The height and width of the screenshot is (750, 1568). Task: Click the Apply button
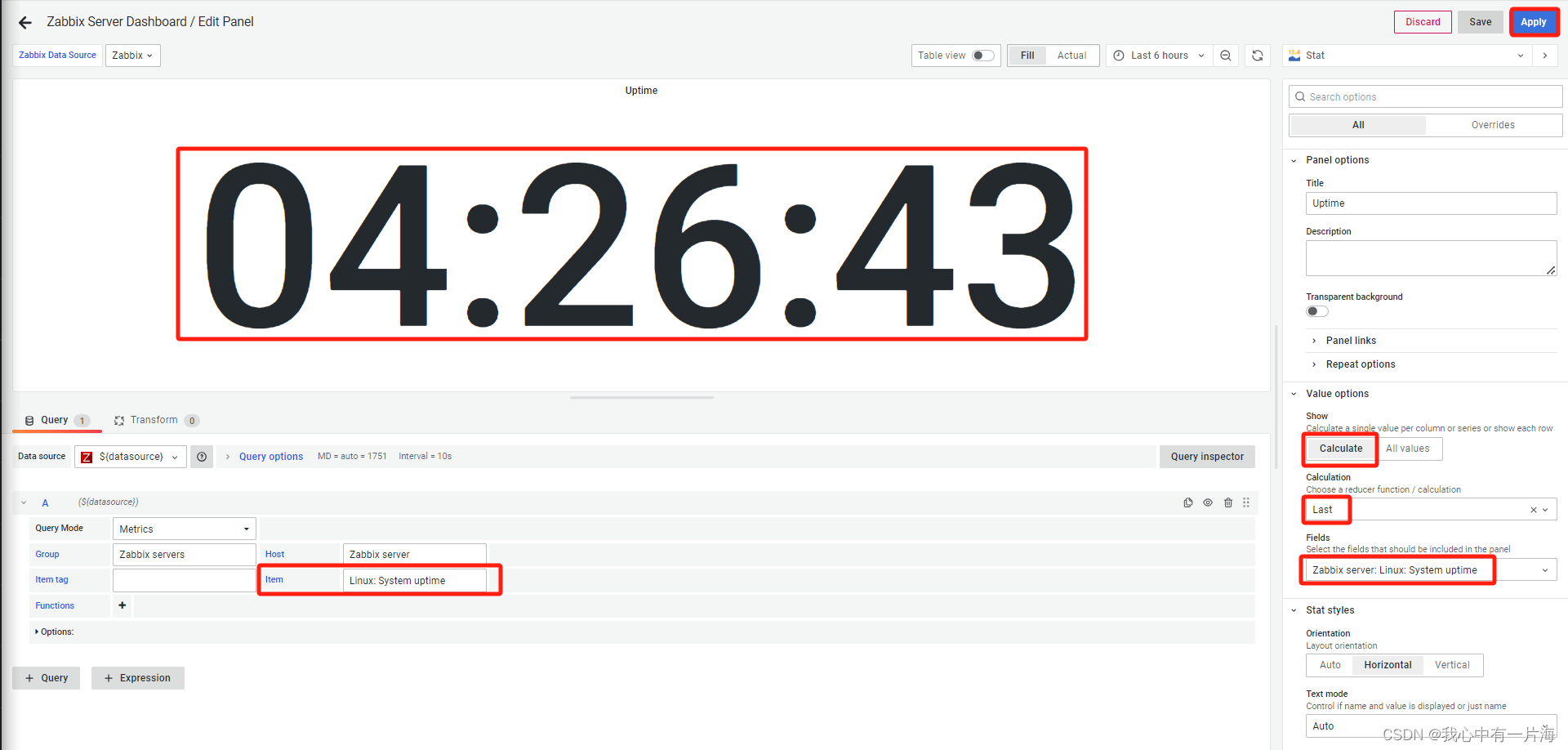(x=1533, y=22)
